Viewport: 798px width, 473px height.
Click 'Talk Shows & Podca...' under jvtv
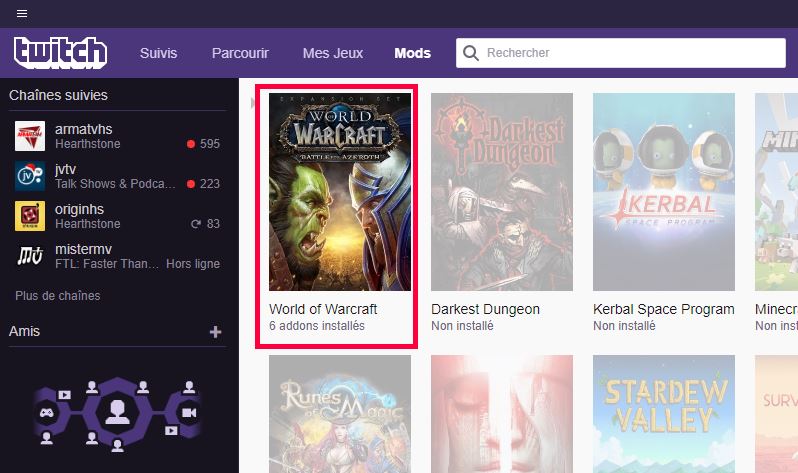115,184
